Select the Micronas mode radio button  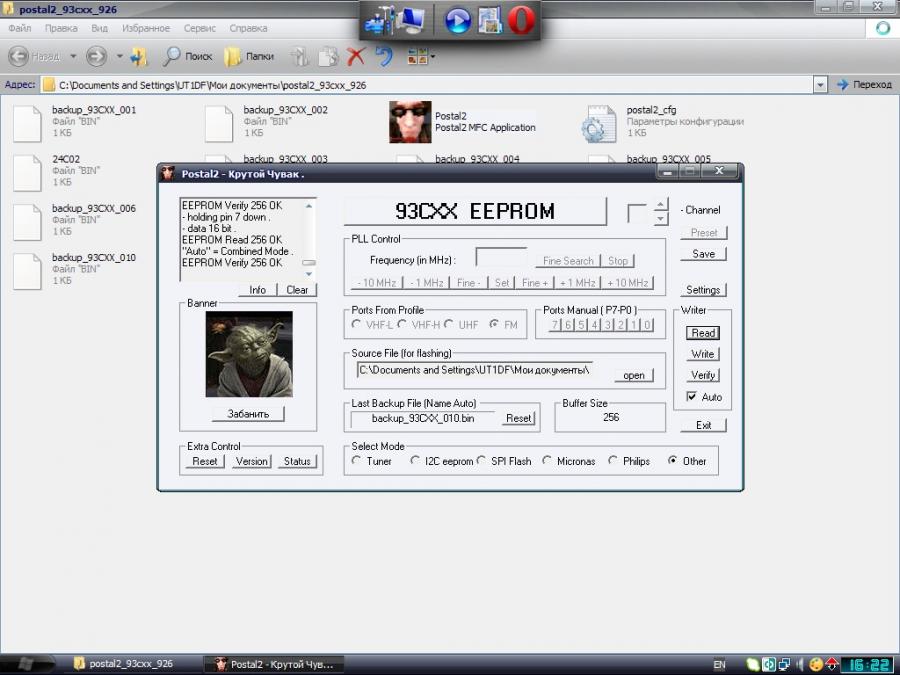tap(547, 460)
